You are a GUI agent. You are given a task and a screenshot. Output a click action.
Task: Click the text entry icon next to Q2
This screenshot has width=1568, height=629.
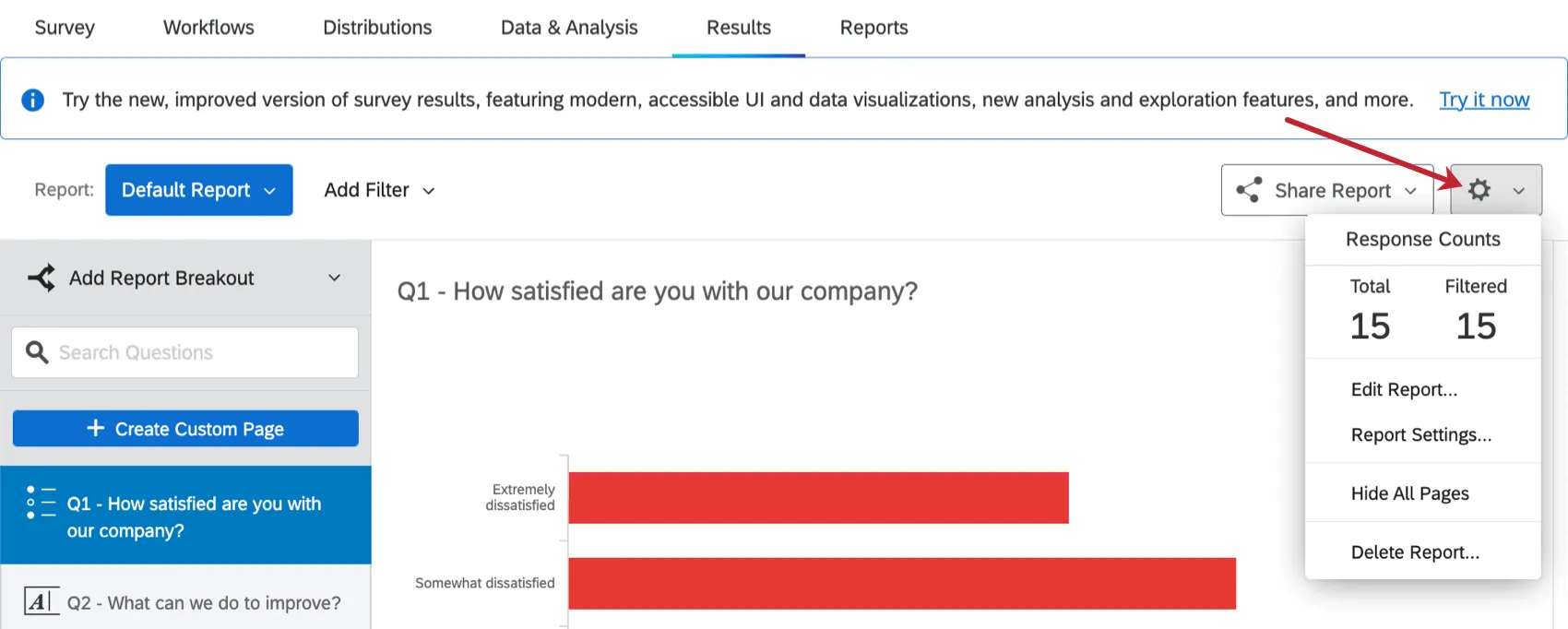click(x=41, y=601)
